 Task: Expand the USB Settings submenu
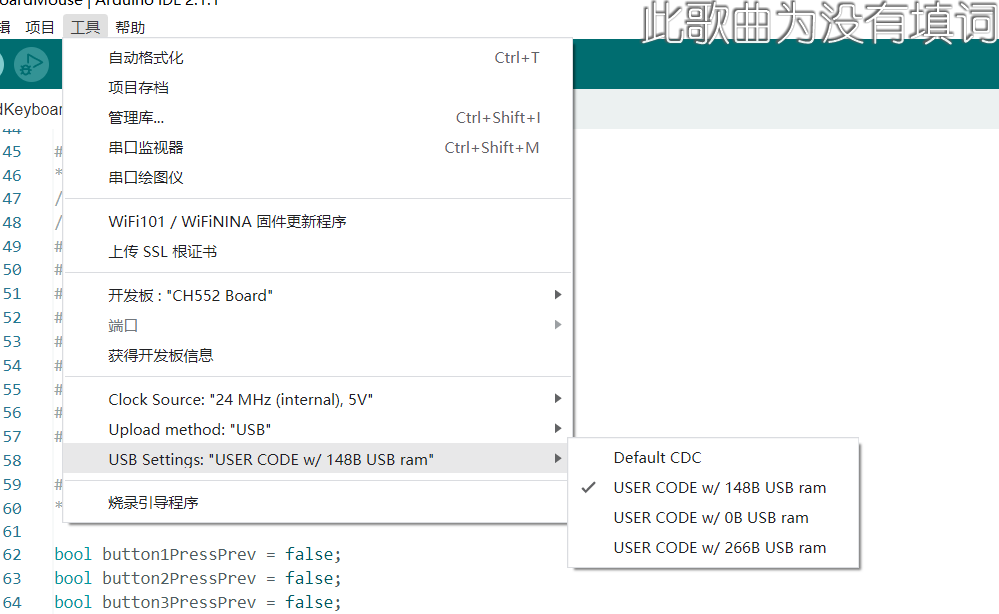[x=317, y=459]
